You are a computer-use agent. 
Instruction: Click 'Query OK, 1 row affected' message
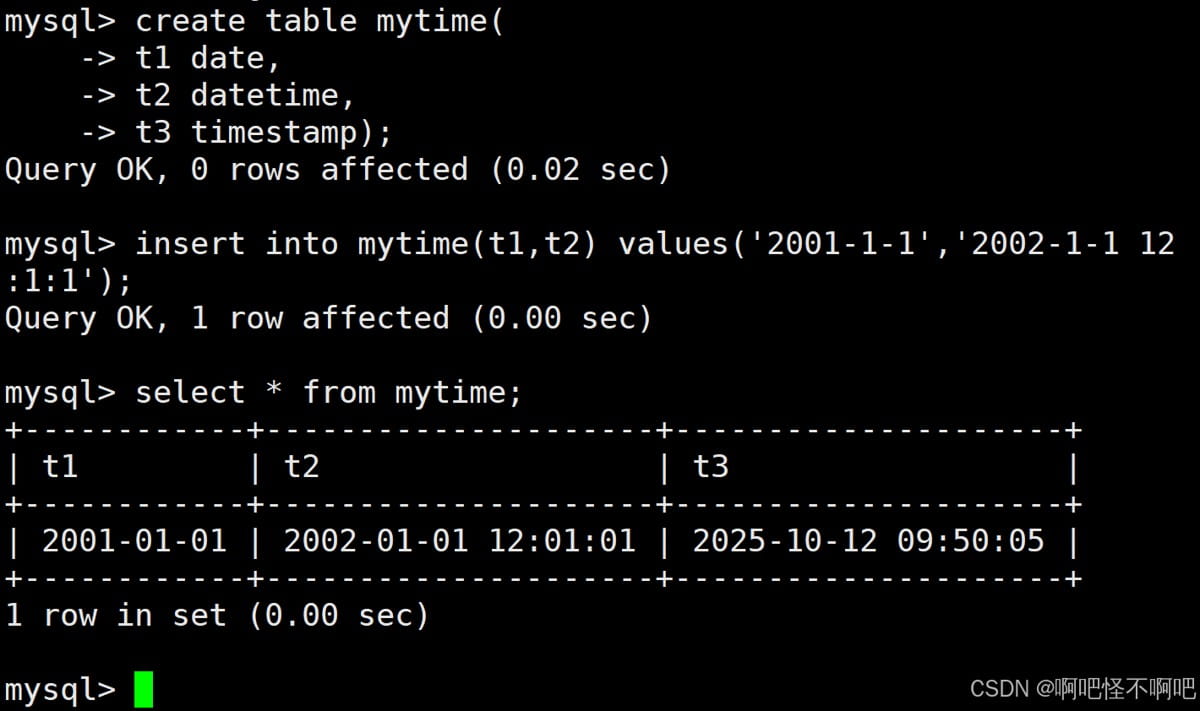tap(227, 318)
